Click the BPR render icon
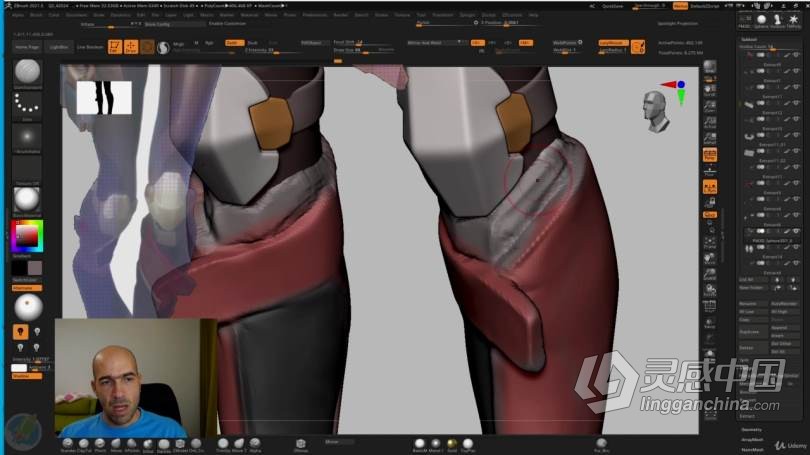 coord(710,67)
